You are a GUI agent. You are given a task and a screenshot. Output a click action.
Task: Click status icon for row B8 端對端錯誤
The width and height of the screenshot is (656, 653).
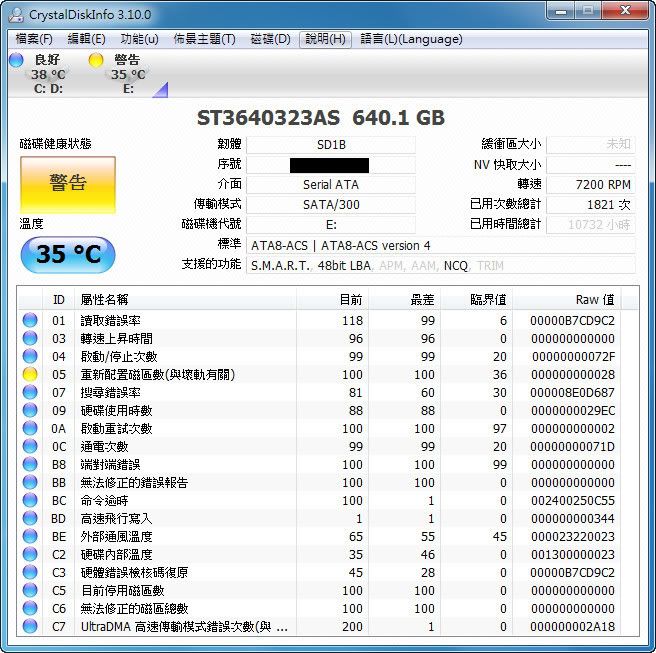coord(30,464)
